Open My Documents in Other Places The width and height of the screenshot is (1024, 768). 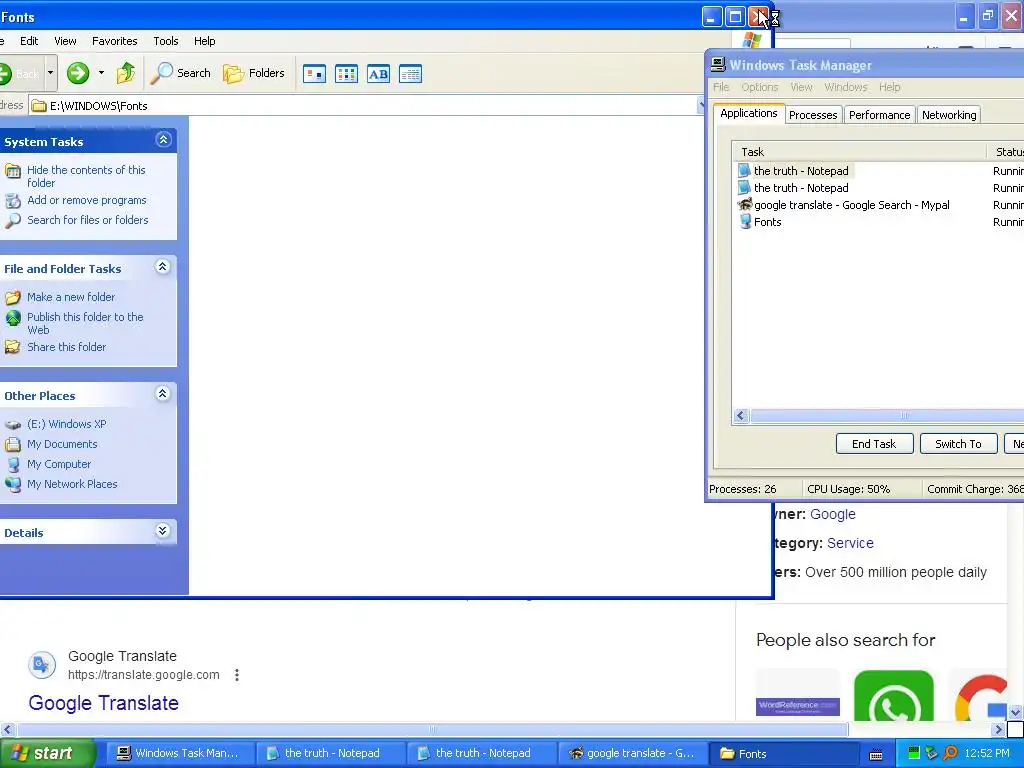(x=62, y=444)
